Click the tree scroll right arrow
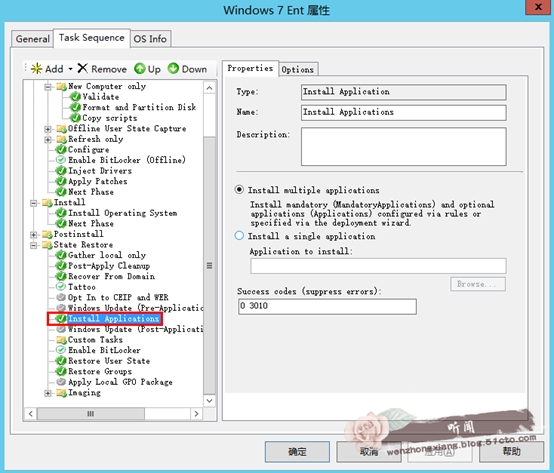 tap(196, 414)
